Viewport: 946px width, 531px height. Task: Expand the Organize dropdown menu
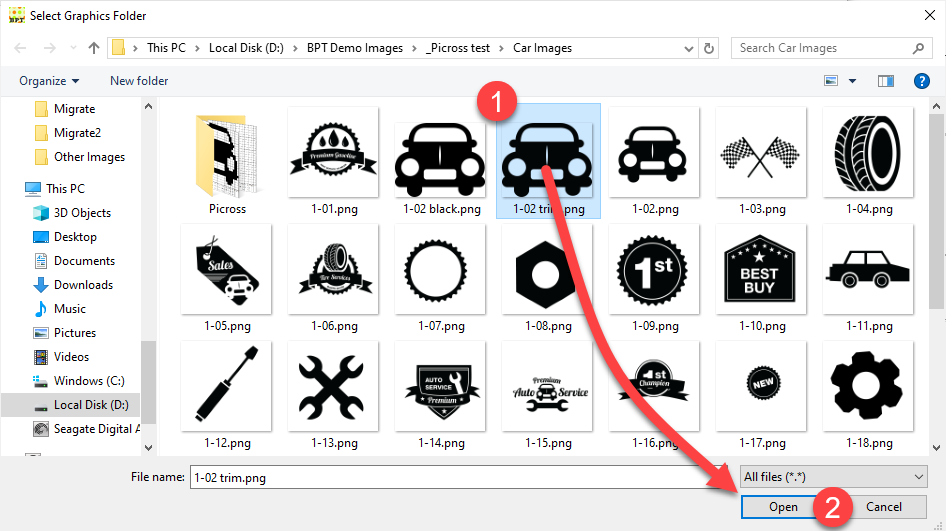coord(49,81)
